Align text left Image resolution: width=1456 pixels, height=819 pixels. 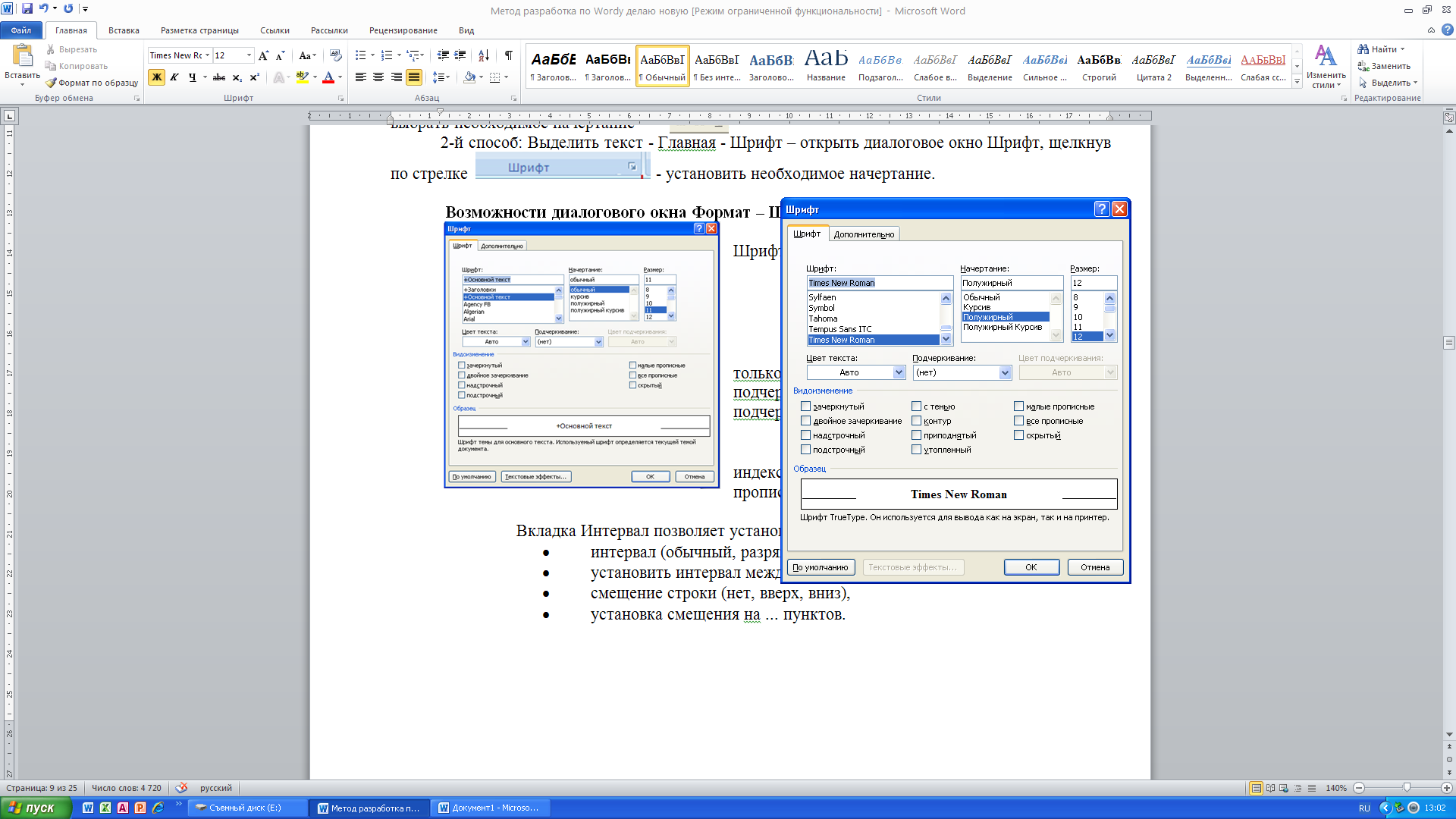tap(361, 77)
